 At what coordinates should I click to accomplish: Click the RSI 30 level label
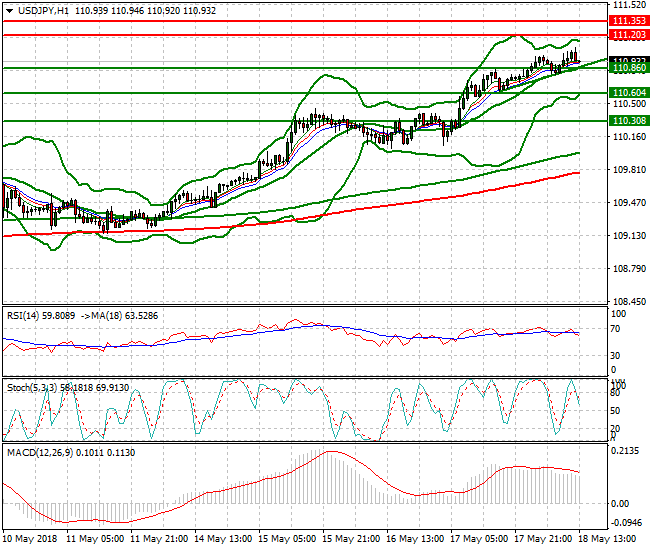[616, 356]
